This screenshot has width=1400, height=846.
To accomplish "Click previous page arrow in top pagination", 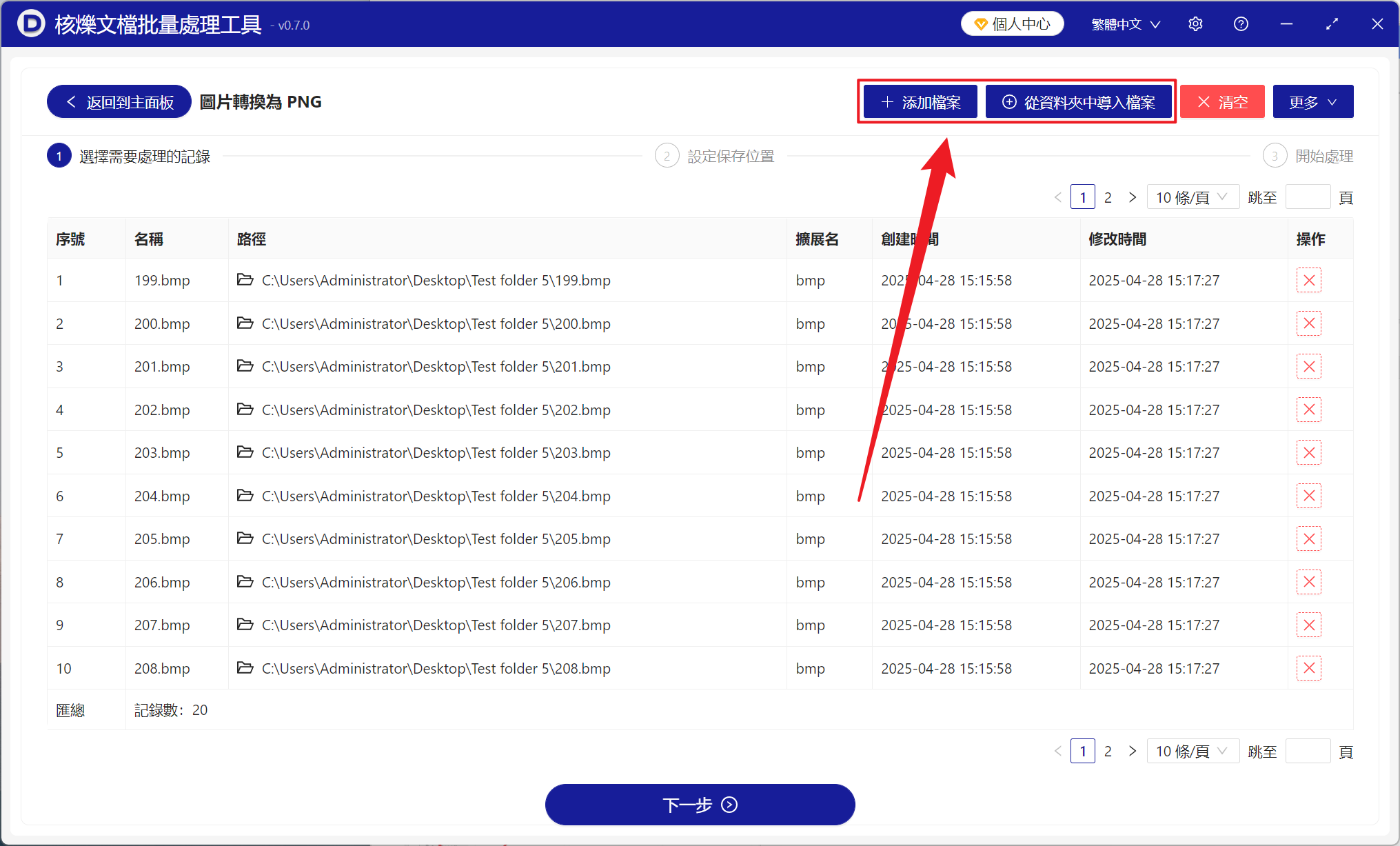I will click(1058, 197).
